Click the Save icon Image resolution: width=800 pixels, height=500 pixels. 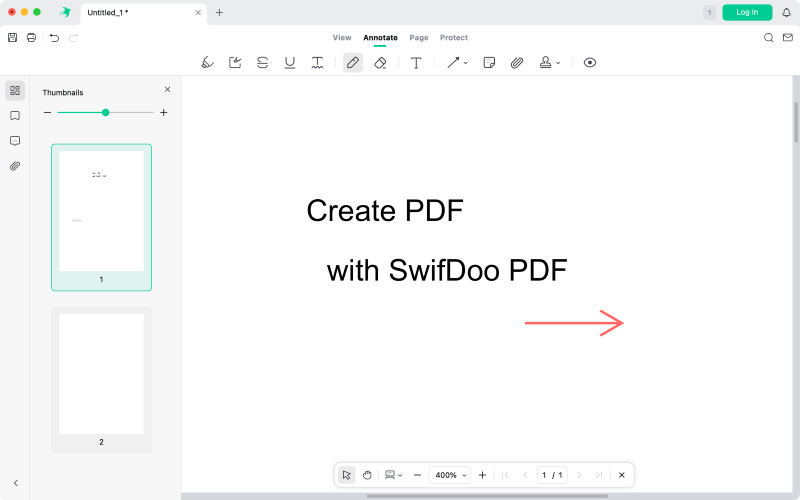(x=12, y=37)
